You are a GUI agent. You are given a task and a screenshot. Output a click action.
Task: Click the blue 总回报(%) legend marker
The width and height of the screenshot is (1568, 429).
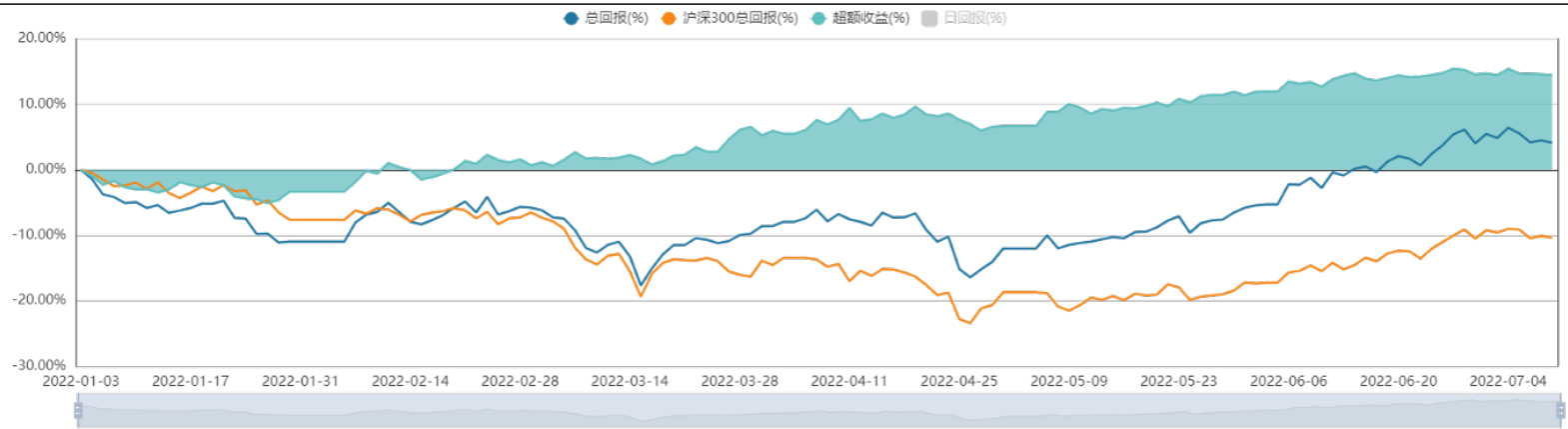coord(571,18)
